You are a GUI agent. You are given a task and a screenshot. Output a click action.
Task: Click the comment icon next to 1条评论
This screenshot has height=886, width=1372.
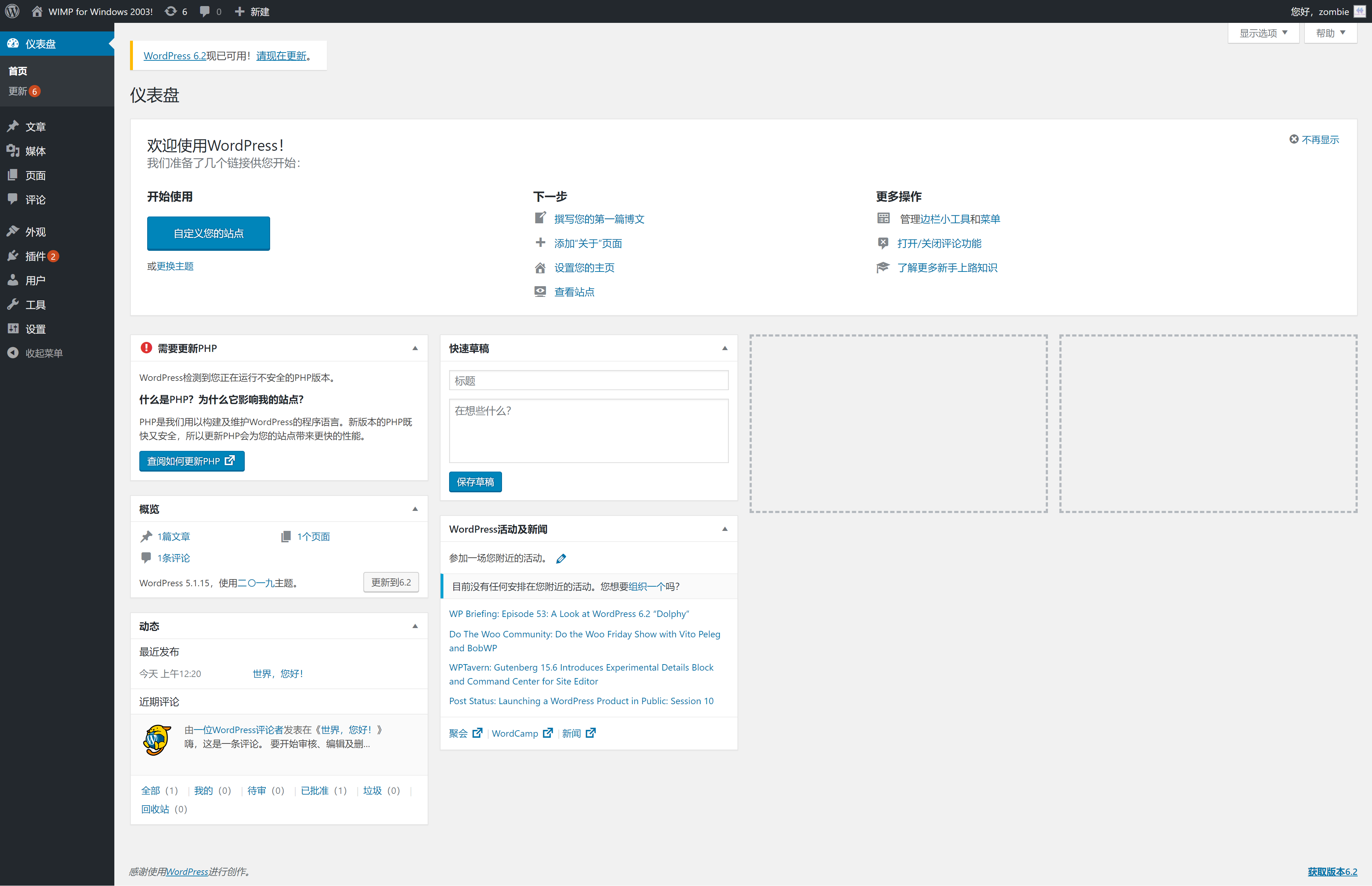point(146,557)
